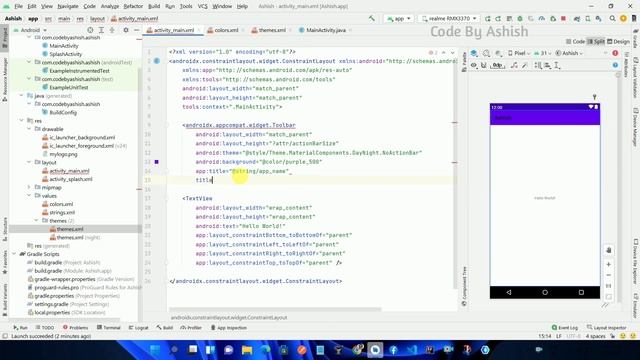Select opened file target icon in project panel
Viewport: 640px width, 360px height.
tap(90, 30)
